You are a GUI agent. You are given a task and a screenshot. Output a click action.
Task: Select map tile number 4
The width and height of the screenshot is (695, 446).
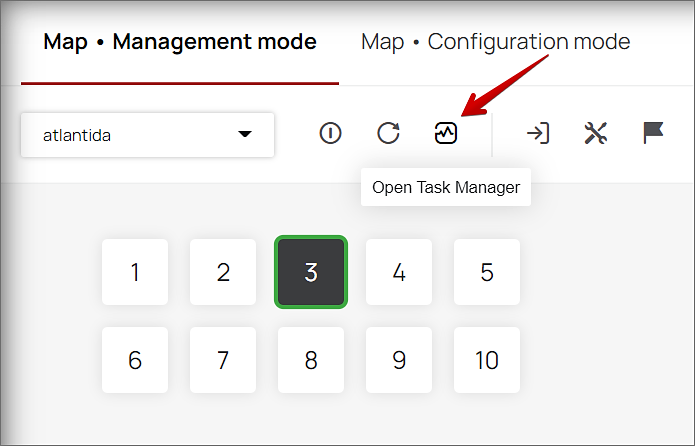399,272
